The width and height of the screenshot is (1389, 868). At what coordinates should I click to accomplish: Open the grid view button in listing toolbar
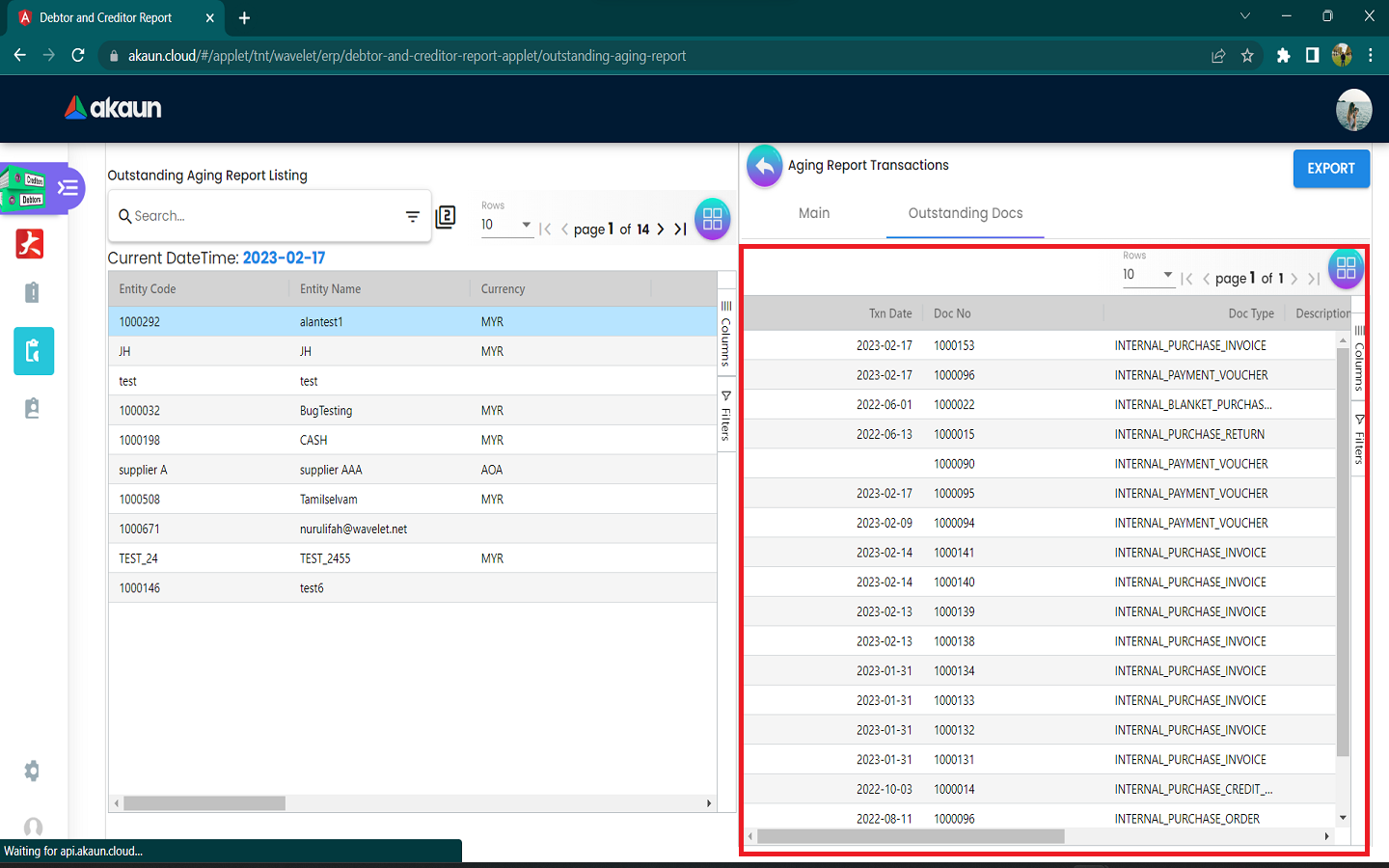click(712, 219)
